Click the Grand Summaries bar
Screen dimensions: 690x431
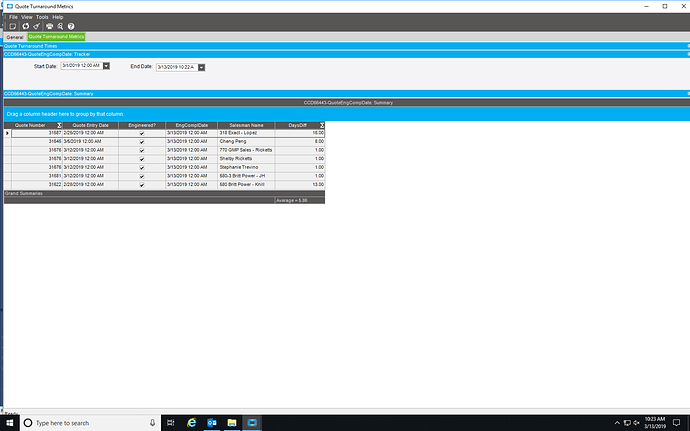[x=165, y=193]
